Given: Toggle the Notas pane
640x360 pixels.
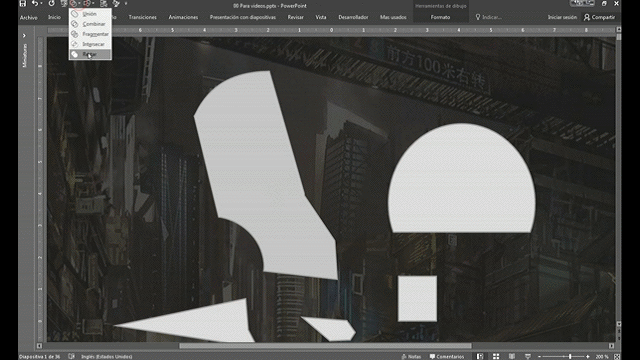Looking at the screenshot, I should tap(411, 356).
